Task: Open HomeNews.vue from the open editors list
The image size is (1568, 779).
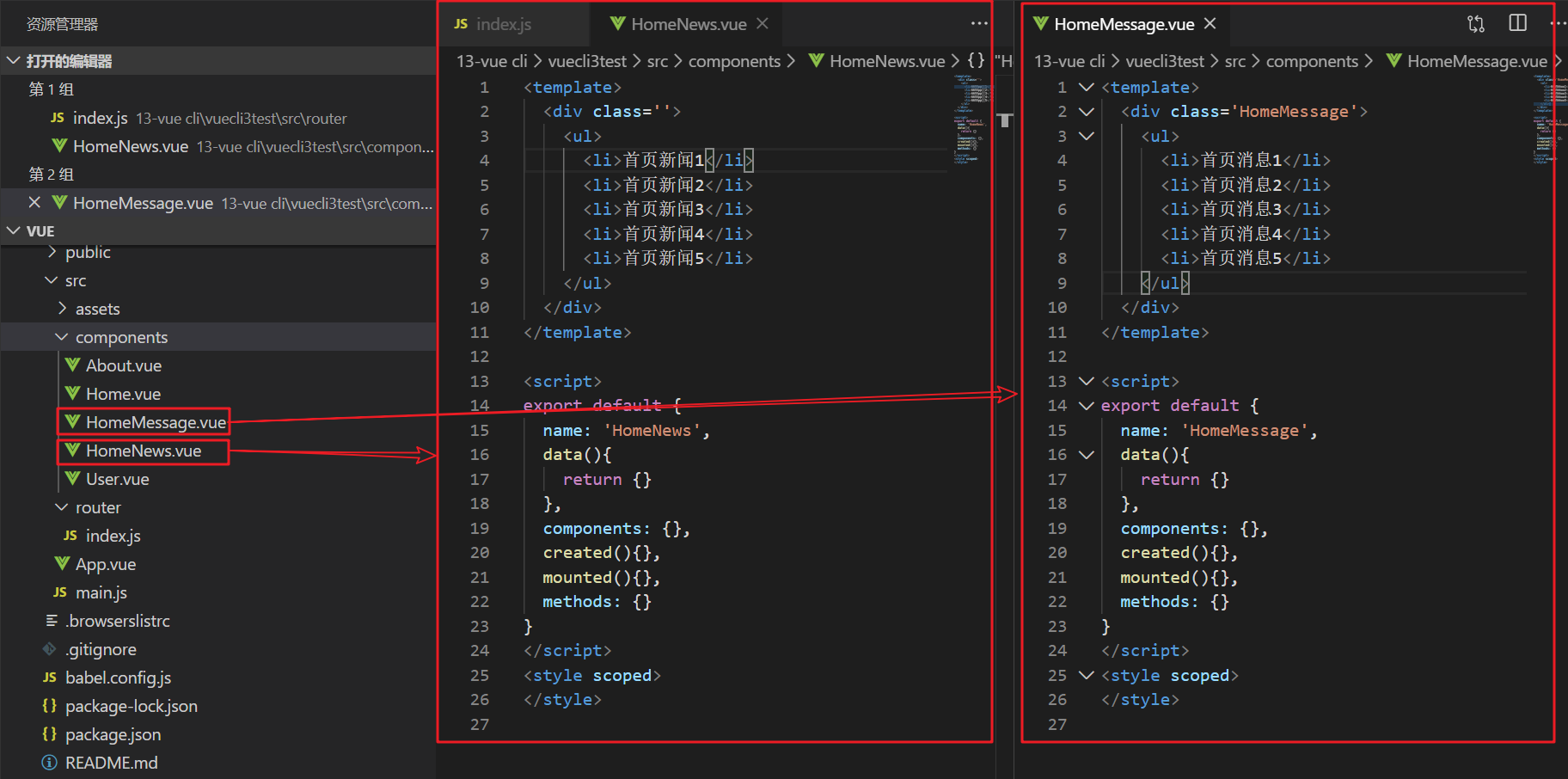Action: [x=218, y=146]
